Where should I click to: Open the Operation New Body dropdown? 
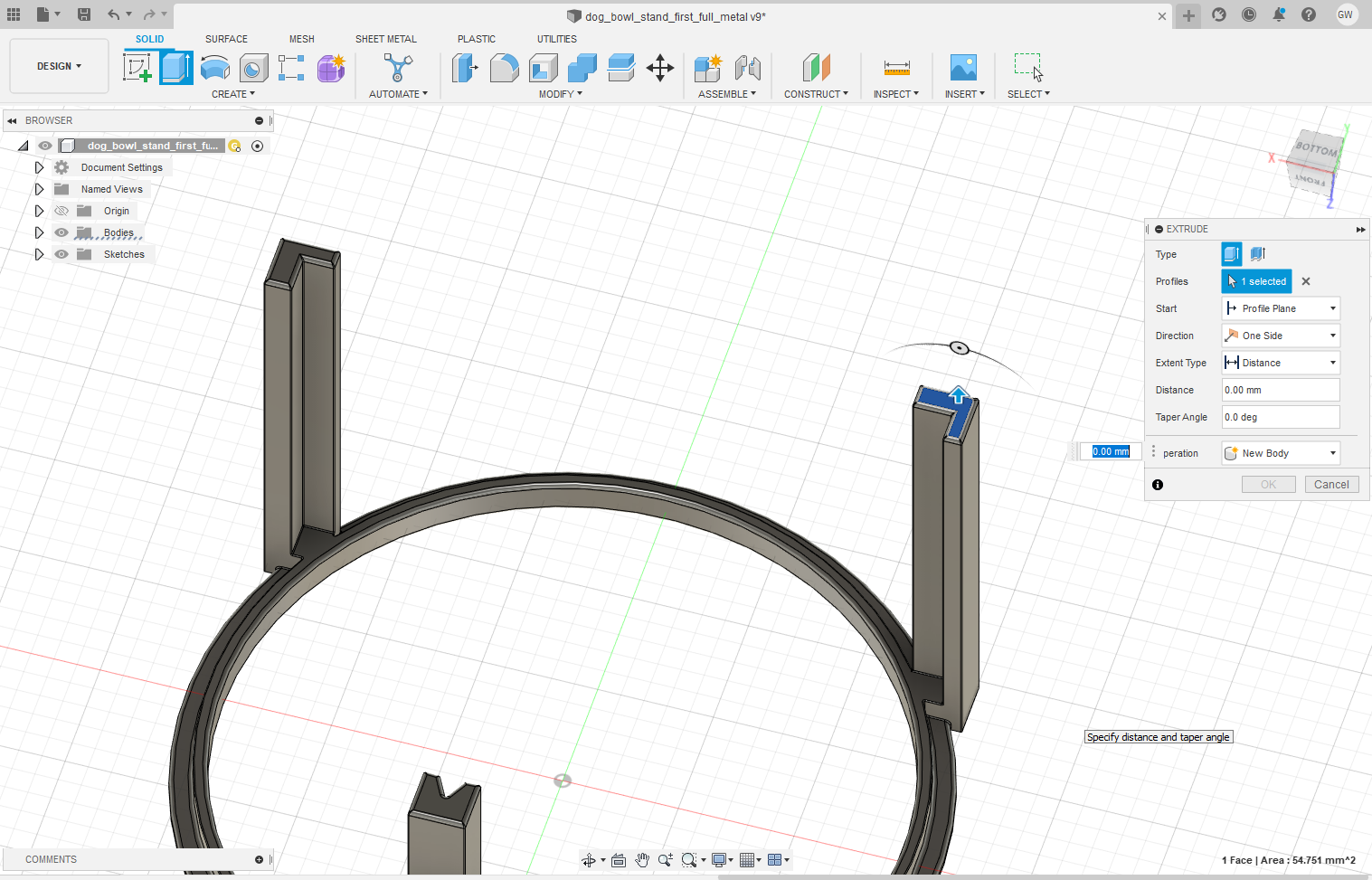pyautogui.click(x=1280, y=453)
